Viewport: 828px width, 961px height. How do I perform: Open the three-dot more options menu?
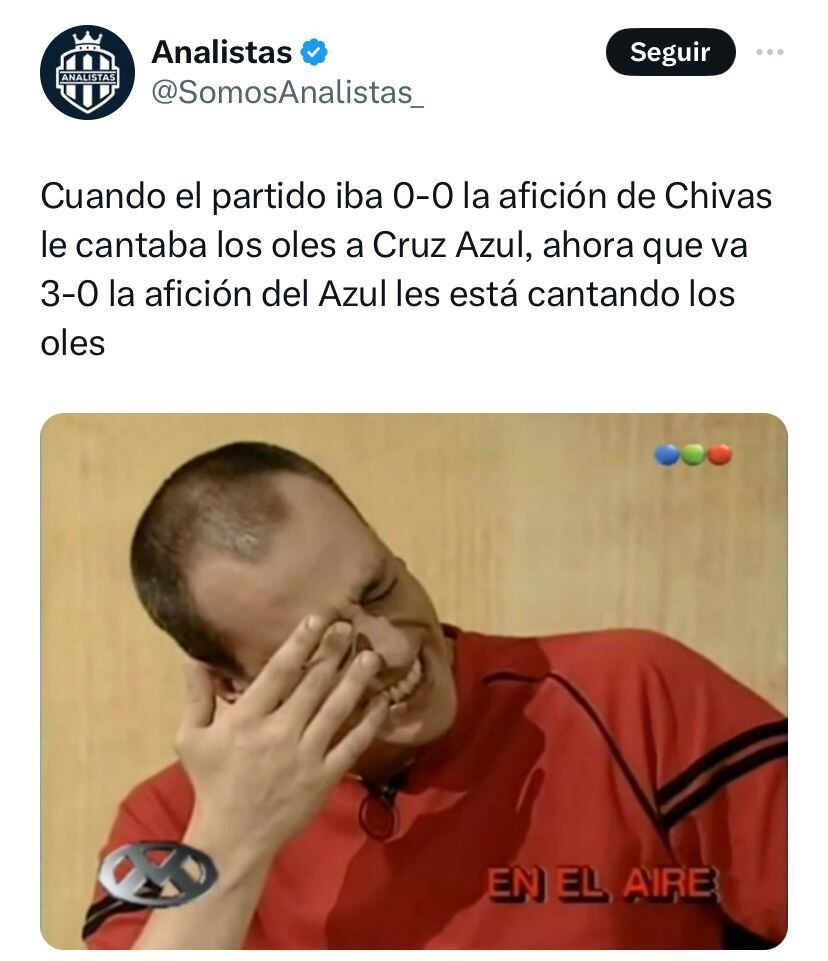point(770,52)
